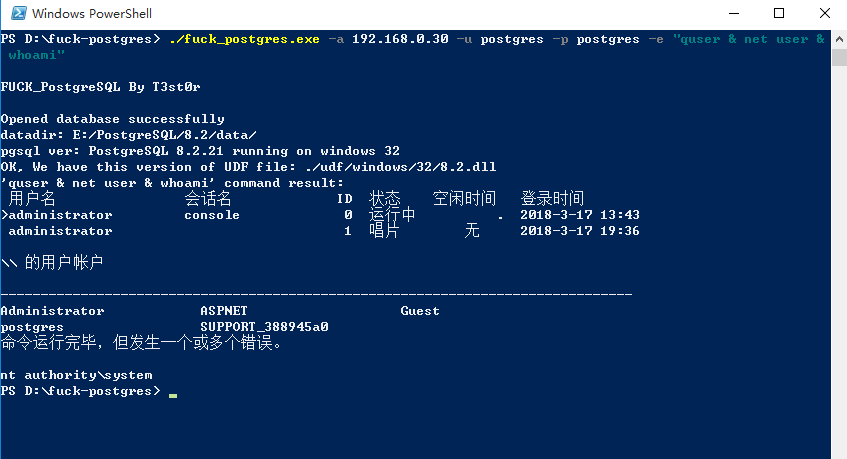The image size is (847, 459).
Task: Click the 'datadir: E:/PostgreSQL/8.2/data/' line
Action: tap(129, 135)
